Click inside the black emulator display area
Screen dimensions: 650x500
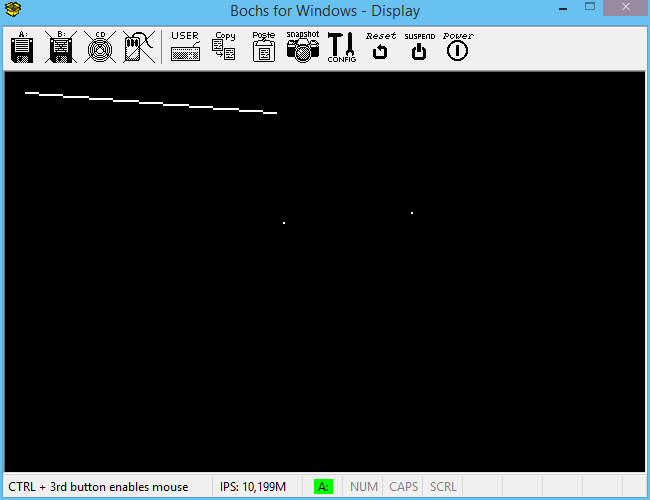point(325,272)
